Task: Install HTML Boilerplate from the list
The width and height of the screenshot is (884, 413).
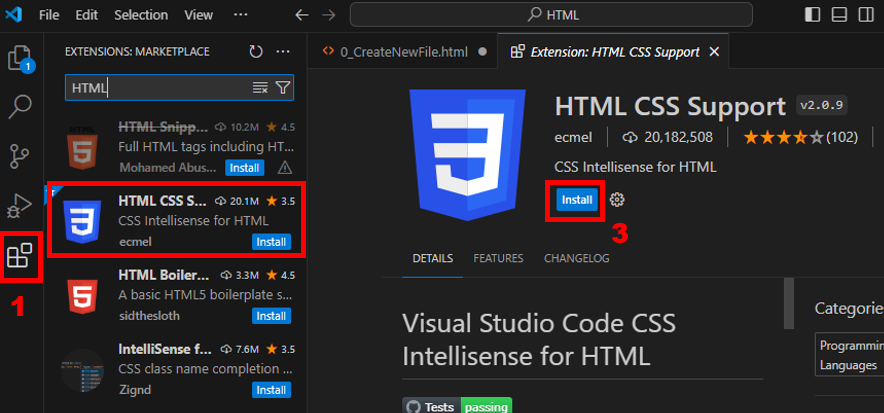Action: [x=271, y=316]
